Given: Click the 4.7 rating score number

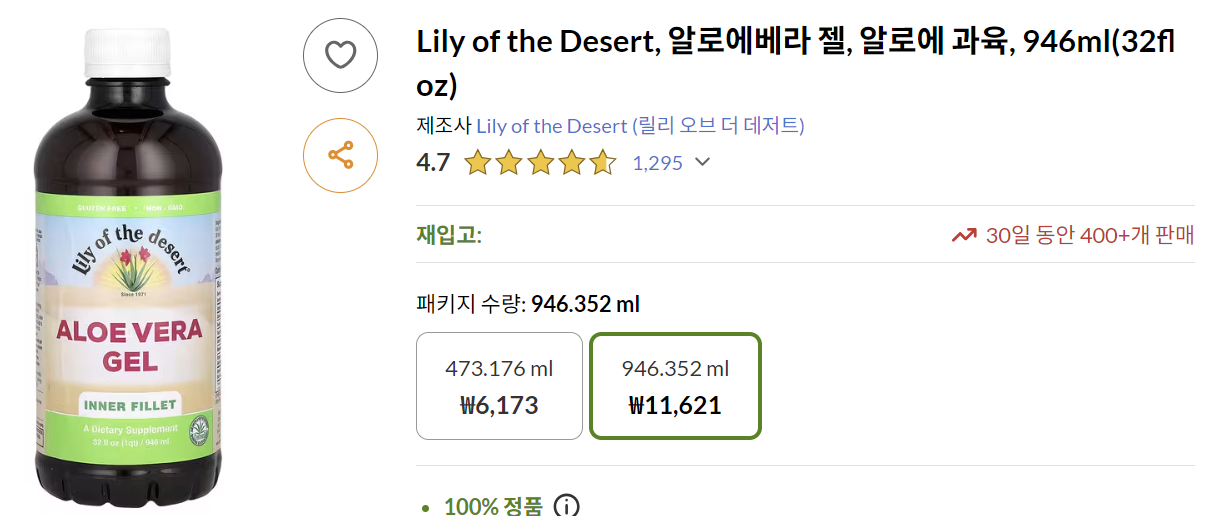Looking at the screenshot, I should pyautogui.click(x=433, y=162).
